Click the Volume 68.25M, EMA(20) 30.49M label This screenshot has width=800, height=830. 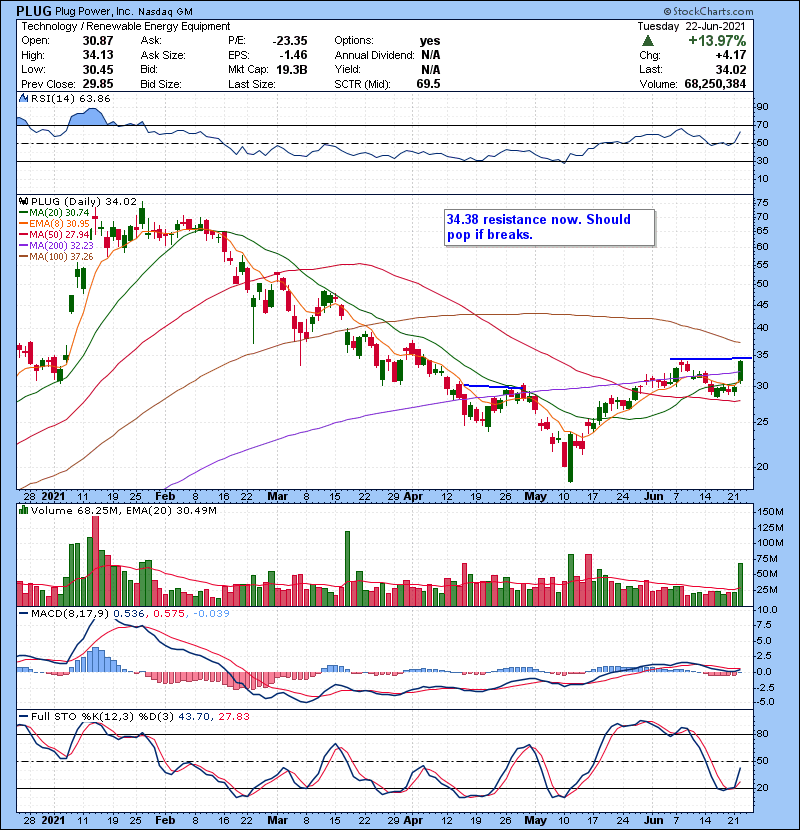(123, 511)
